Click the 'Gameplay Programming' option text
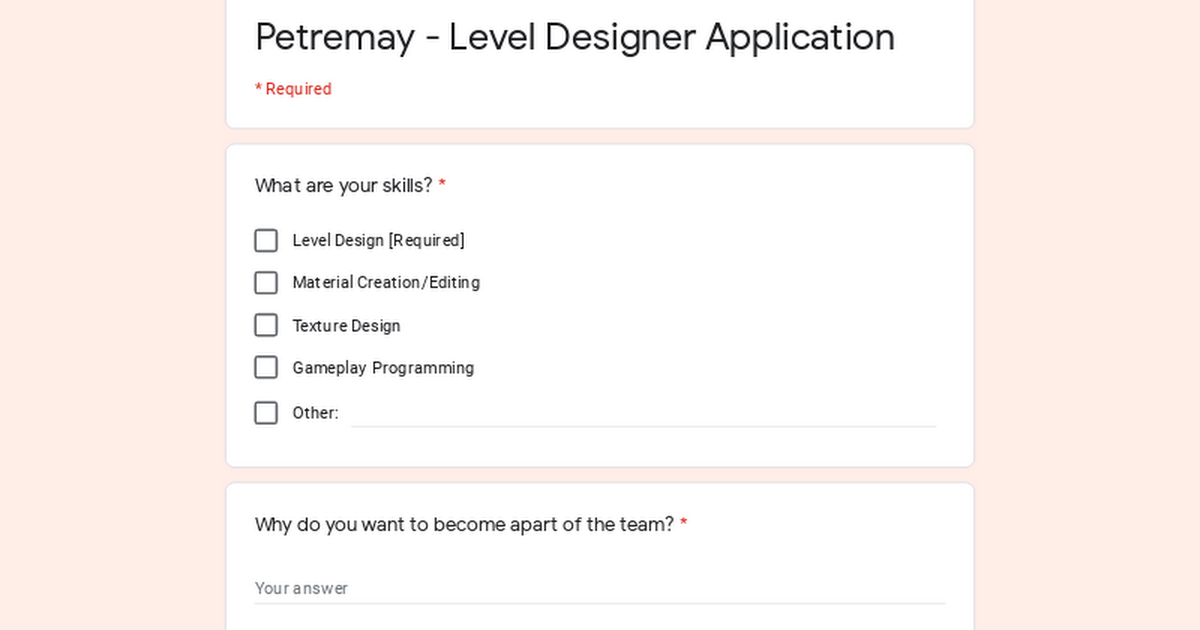 pyautogui.click(x=383, y=368)
